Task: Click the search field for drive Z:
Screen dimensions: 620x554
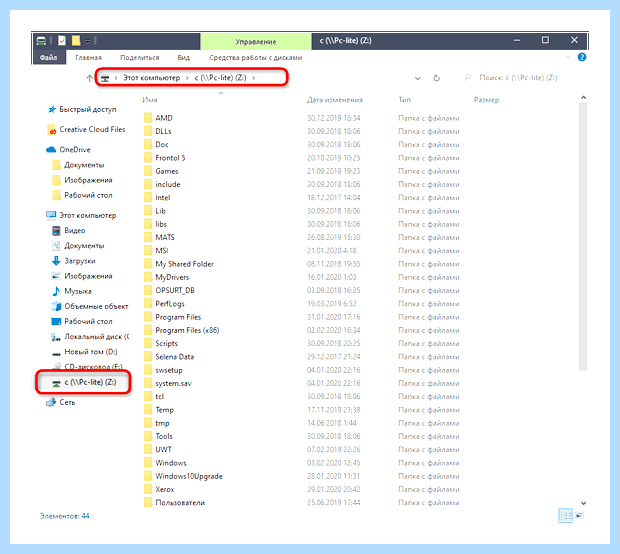Action: click(x=518, y=78)
